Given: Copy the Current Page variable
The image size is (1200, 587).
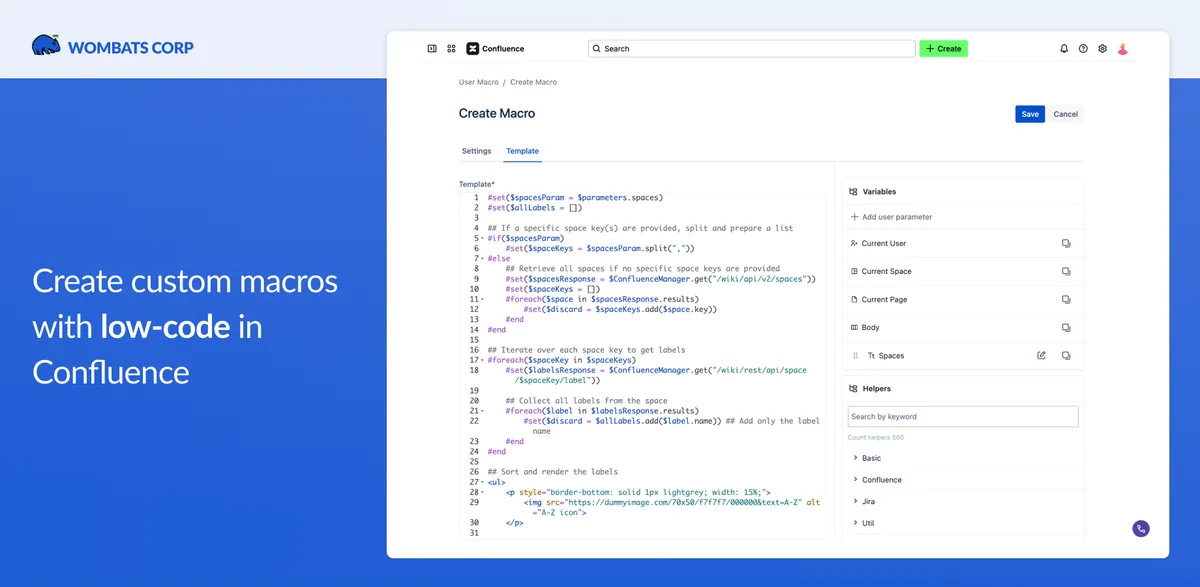Looking at the screenshot, I should coord(1066,299).
